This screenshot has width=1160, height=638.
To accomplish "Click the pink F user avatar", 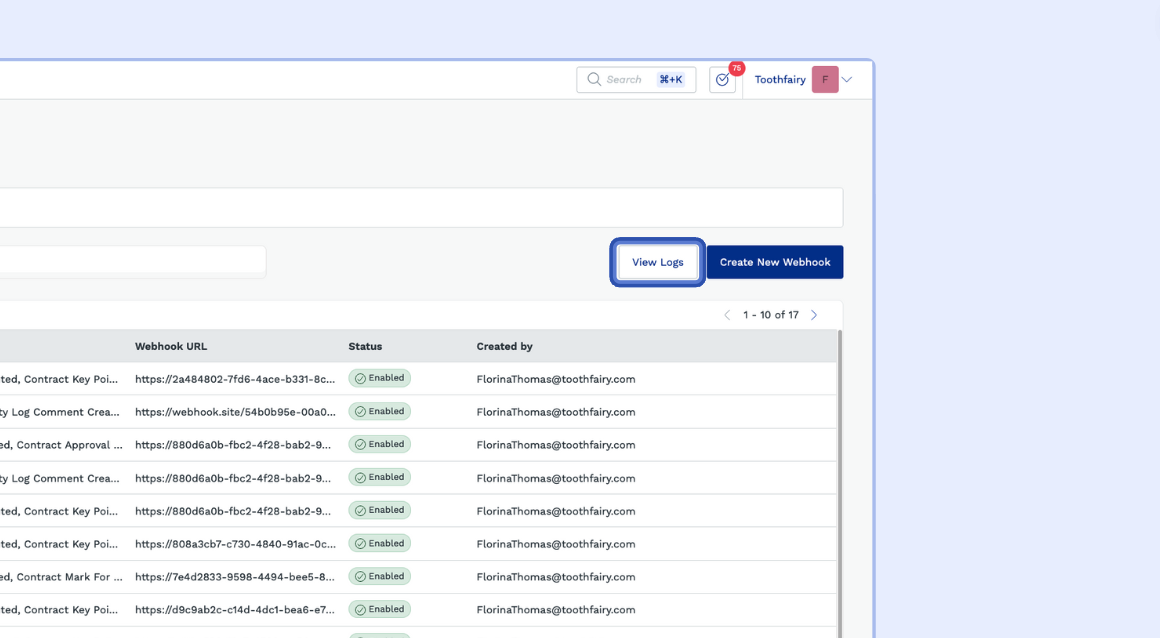I will click(825, 80).
